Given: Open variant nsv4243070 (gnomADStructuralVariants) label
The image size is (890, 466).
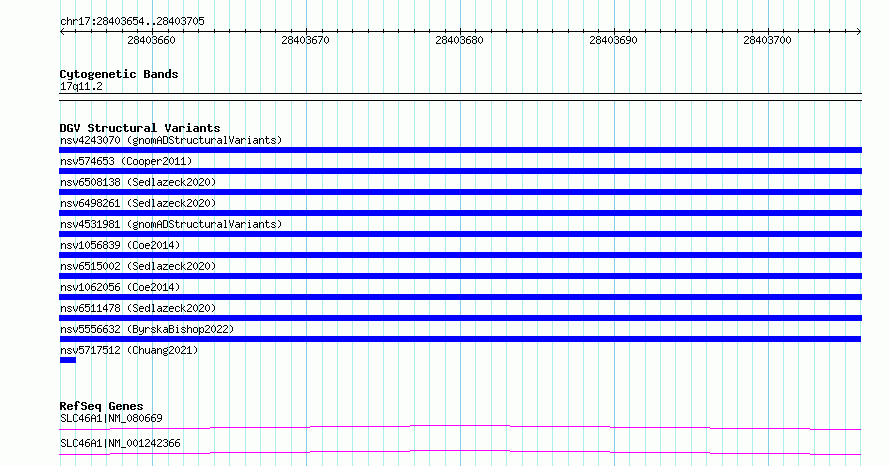Looking at the screenshot, I should (171, 140).
